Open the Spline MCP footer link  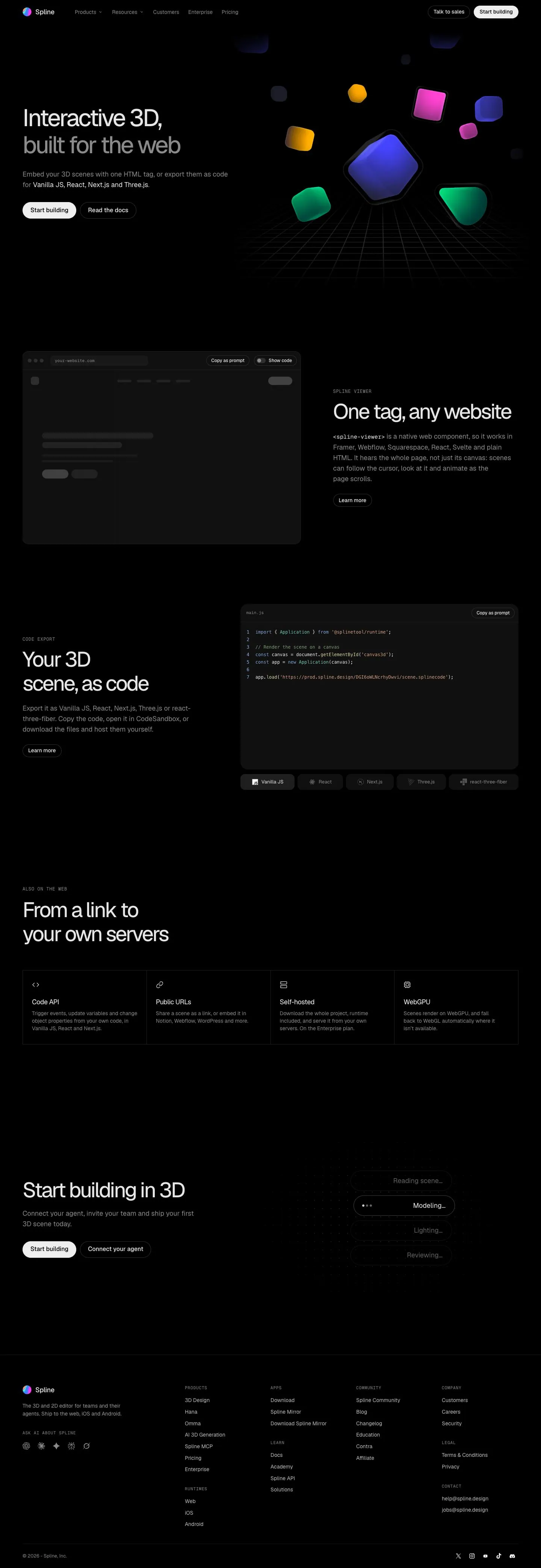(199, 1446)
